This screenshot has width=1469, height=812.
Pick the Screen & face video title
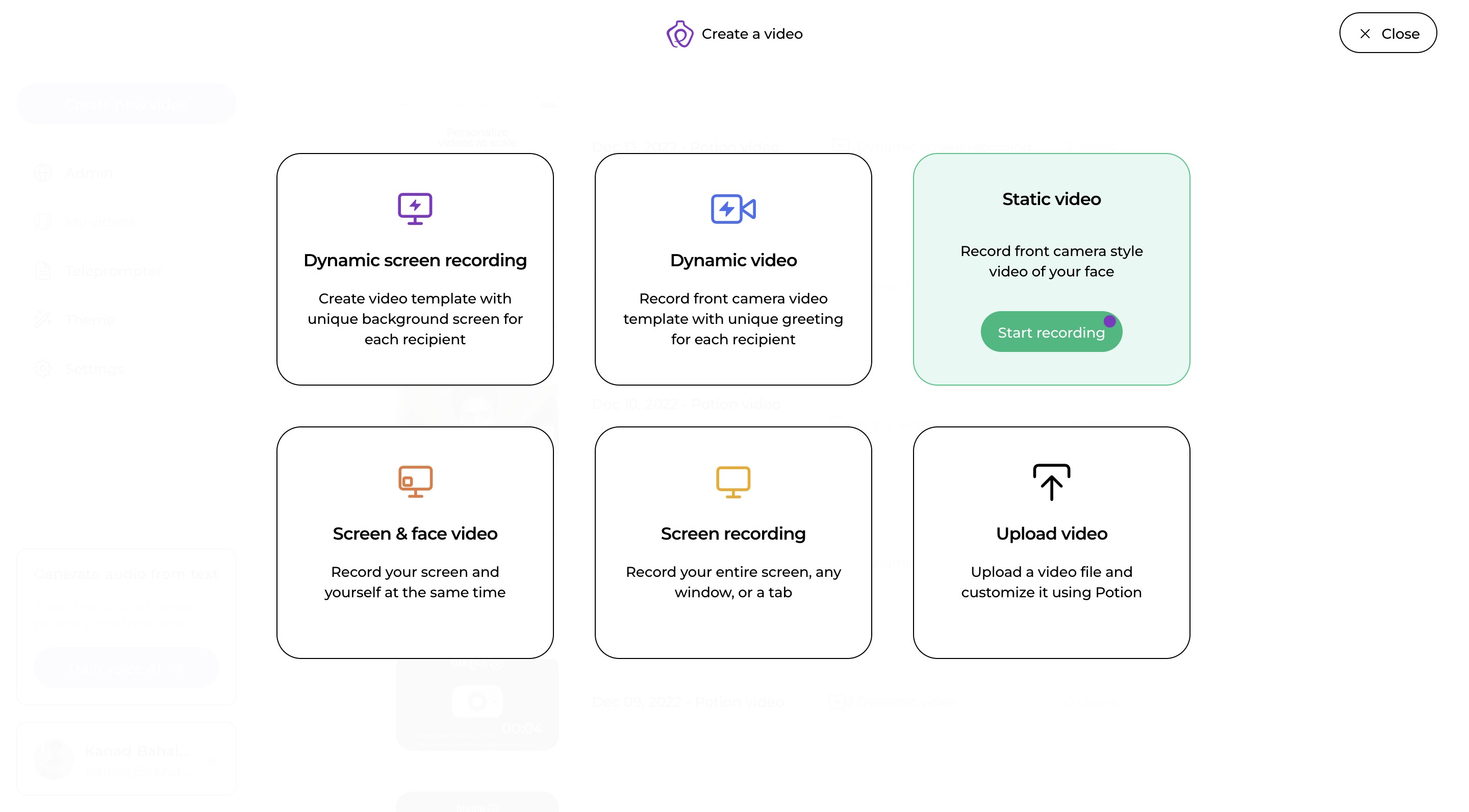[415, 534]
